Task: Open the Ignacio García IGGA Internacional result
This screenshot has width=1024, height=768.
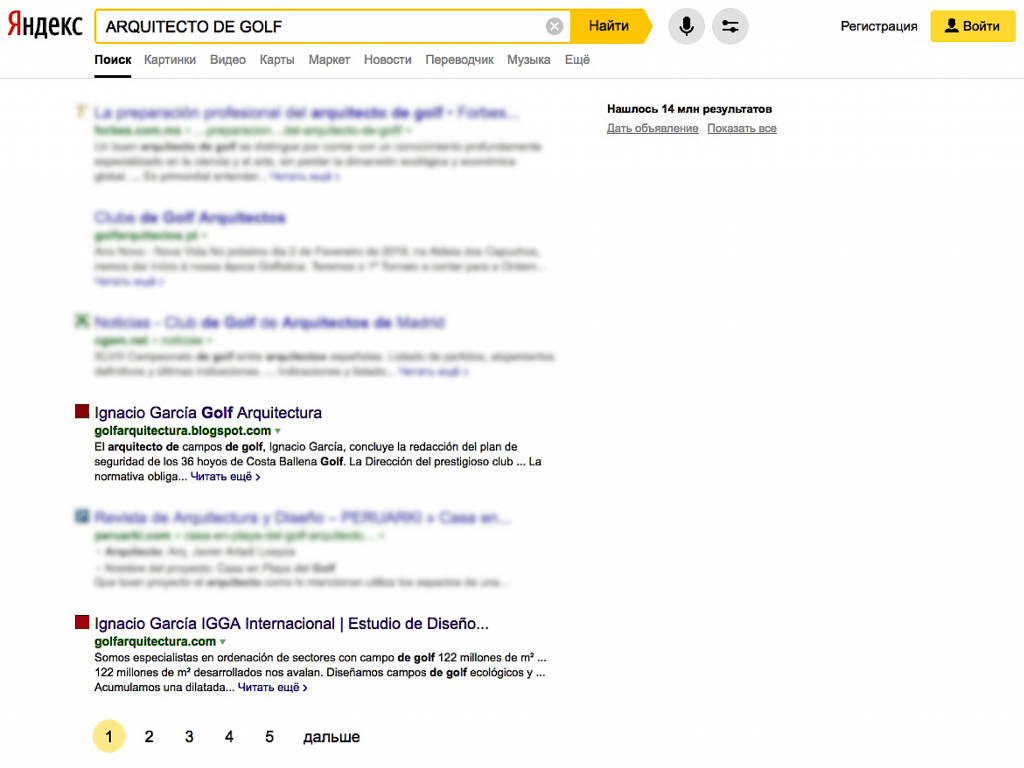Action: (x=291, y=624)
